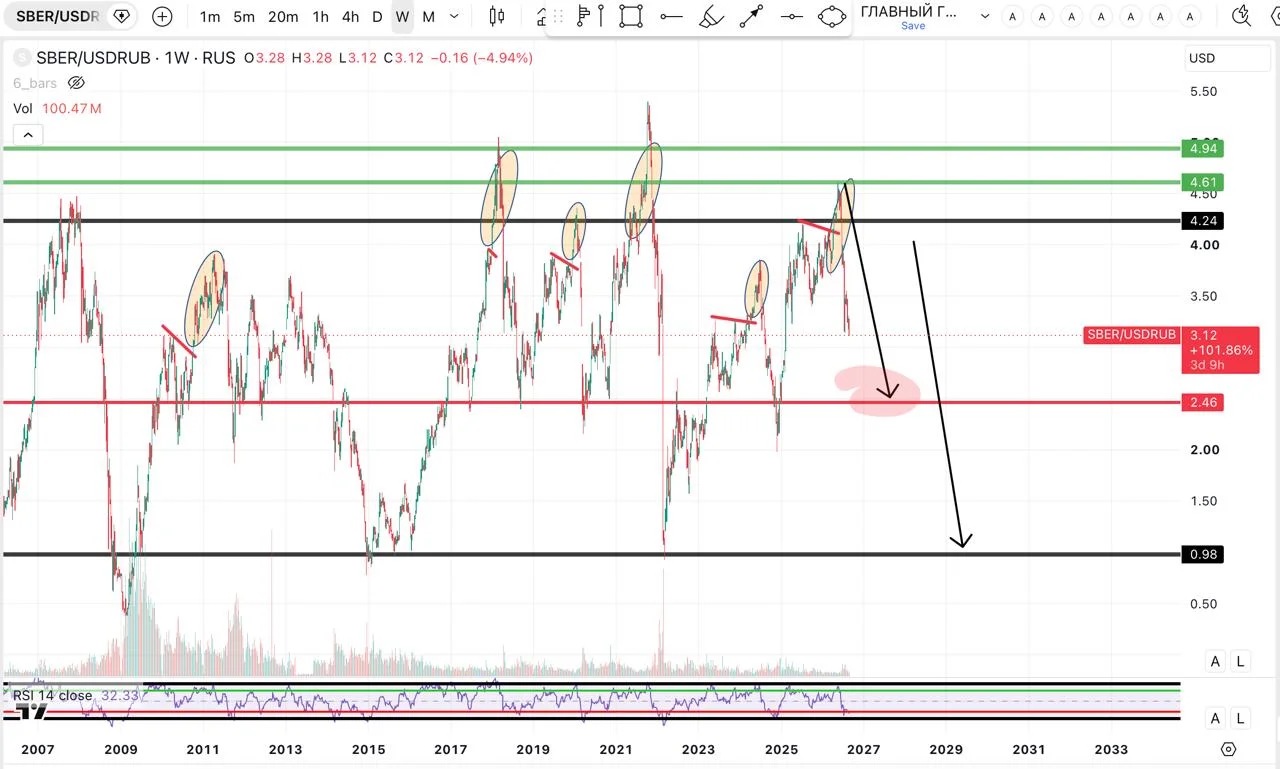Select the weekly W interval
Viewport: 1280px width, 769px height.
tap(402, 16)
